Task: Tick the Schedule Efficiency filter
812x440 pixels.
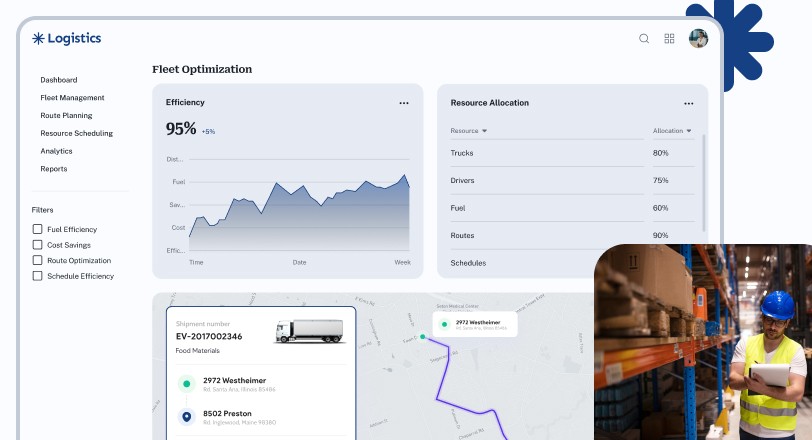Action: [37, 276]
